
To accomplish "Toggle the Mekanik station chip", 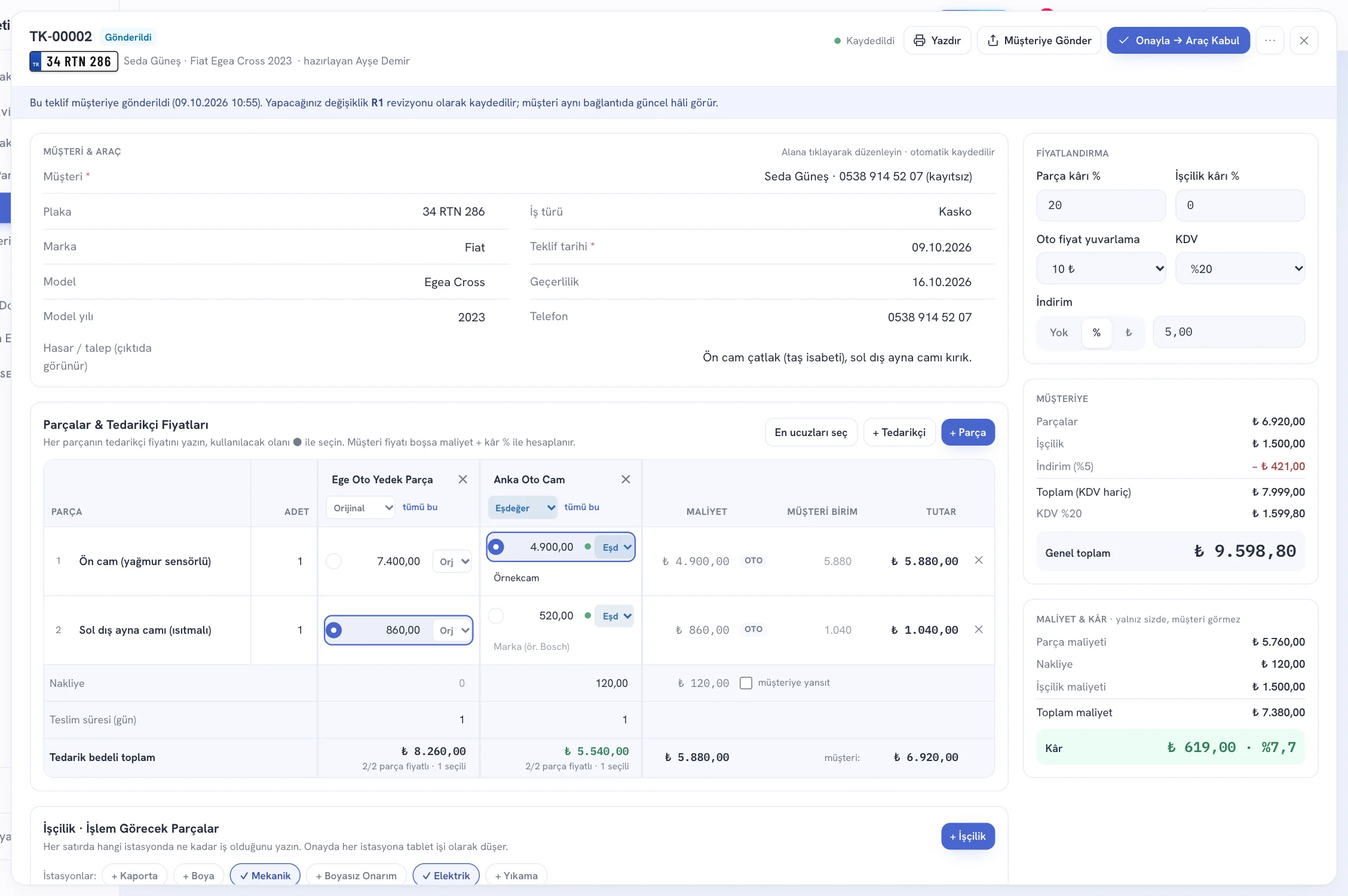I will pos(265,875).
